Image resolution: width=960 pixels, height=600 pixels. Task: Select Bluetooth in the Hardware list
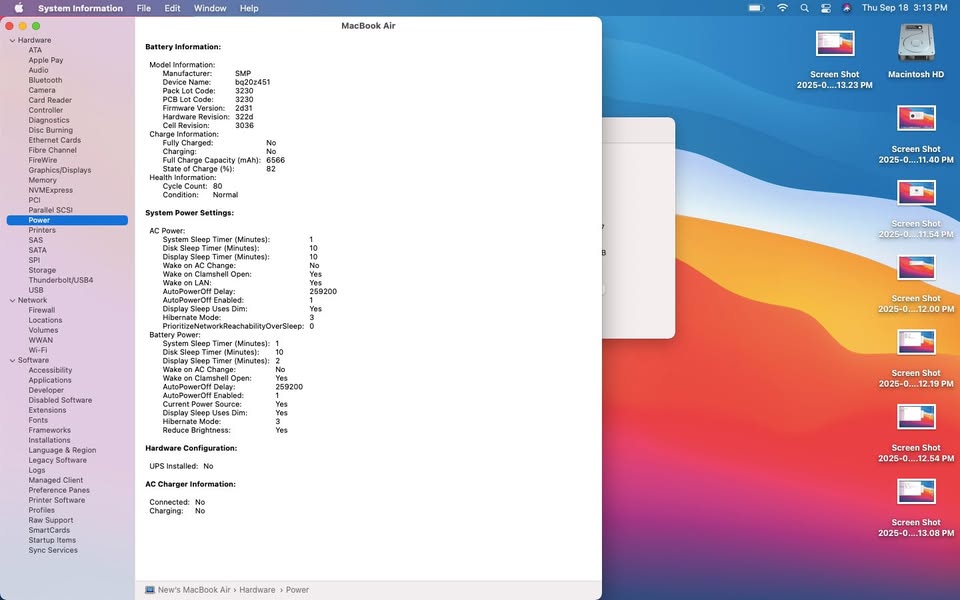pyautogui.click(x=45, y=80)
